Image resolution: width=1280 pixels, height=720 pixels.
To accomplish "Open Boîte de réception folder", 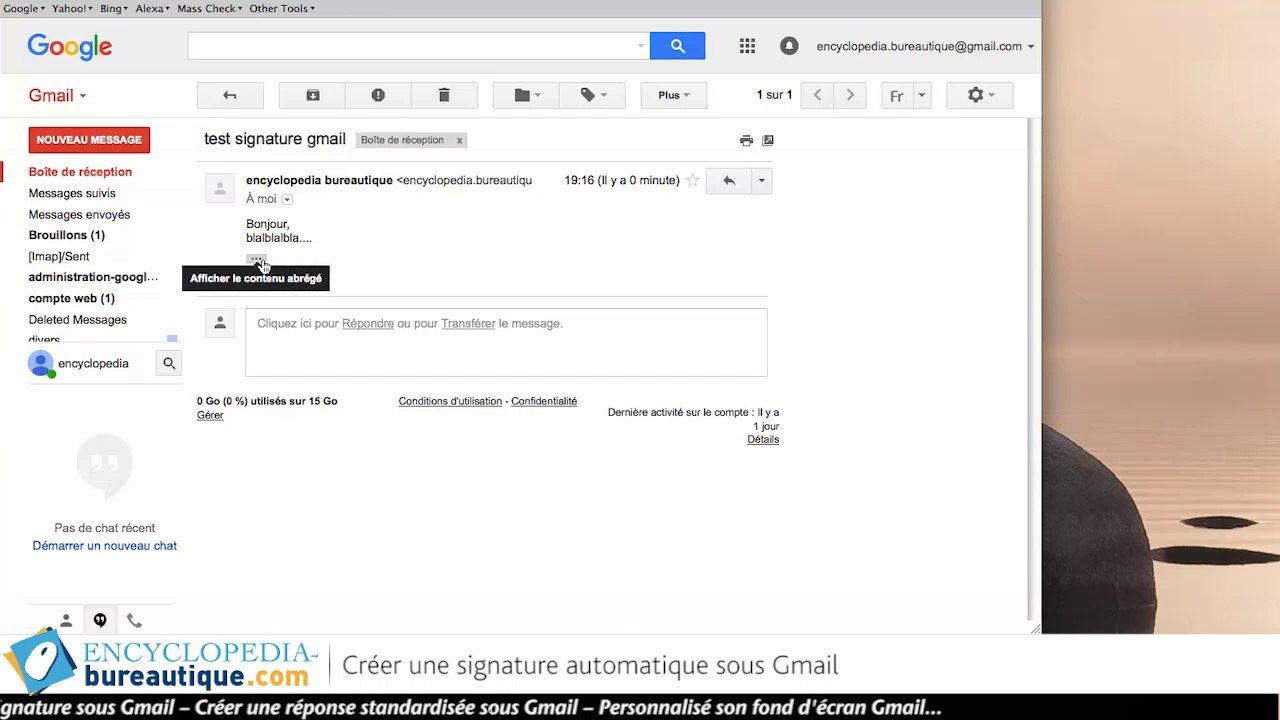I will [80, 172].
